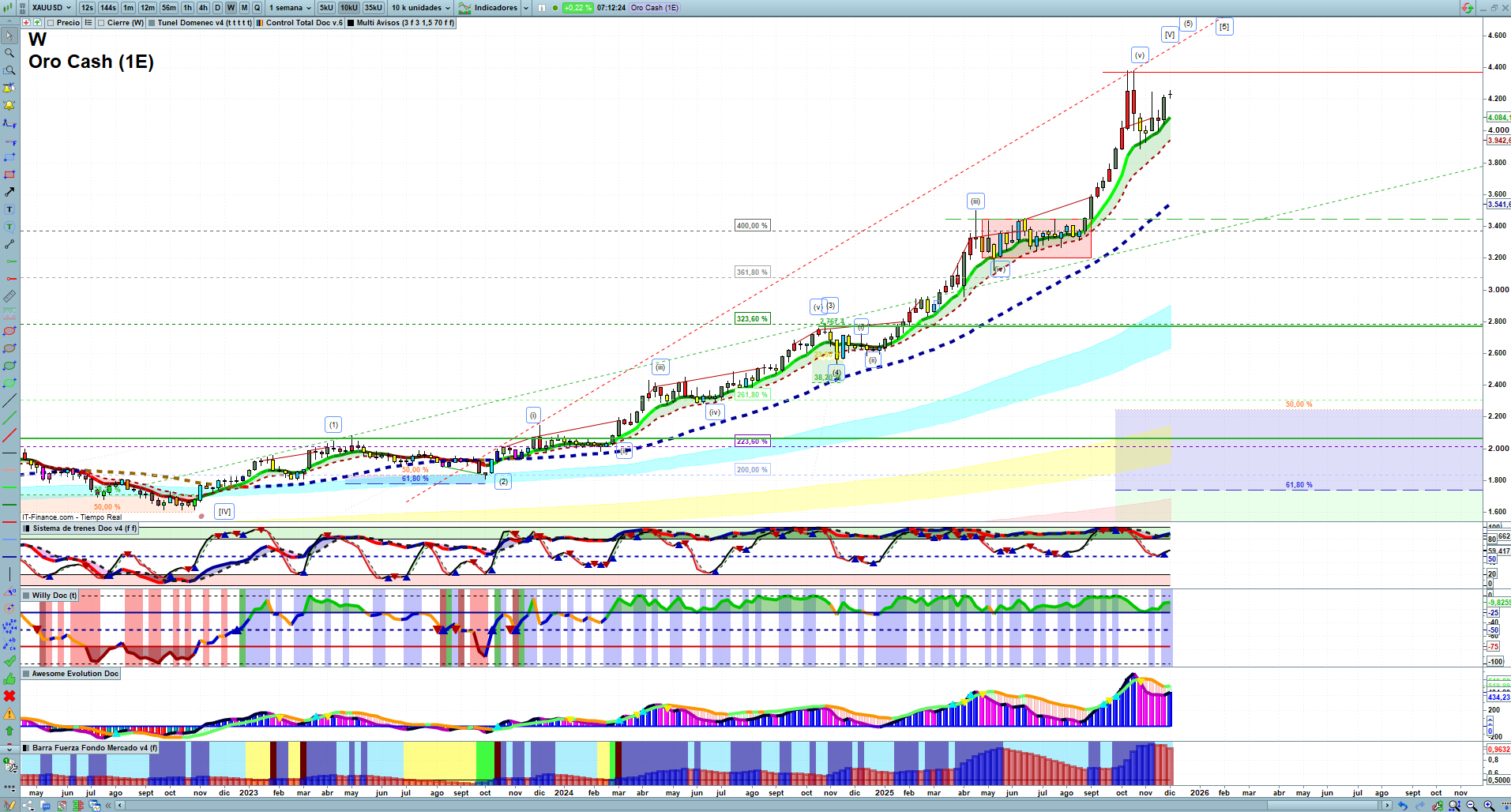Select the zoom-to-area rectangle tool

[x=9, y=70]
